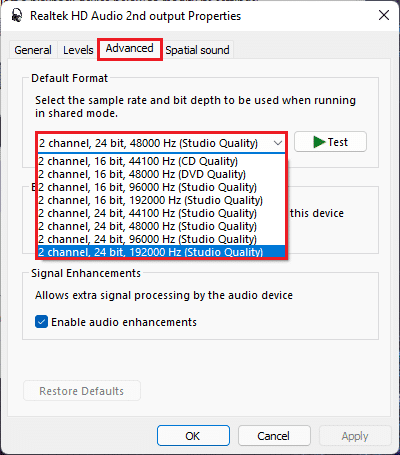Close the Realtek HD Audio Properties dialog
400x455 pixels.
[x=384, y=15]
